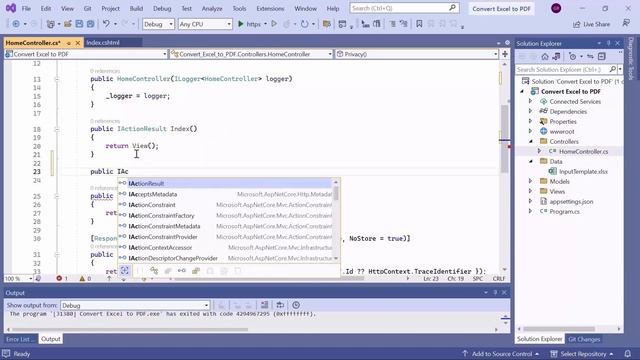Collapse the Controllers folder
This screenshot has width=640, height=360.
[x=531, y=142]
